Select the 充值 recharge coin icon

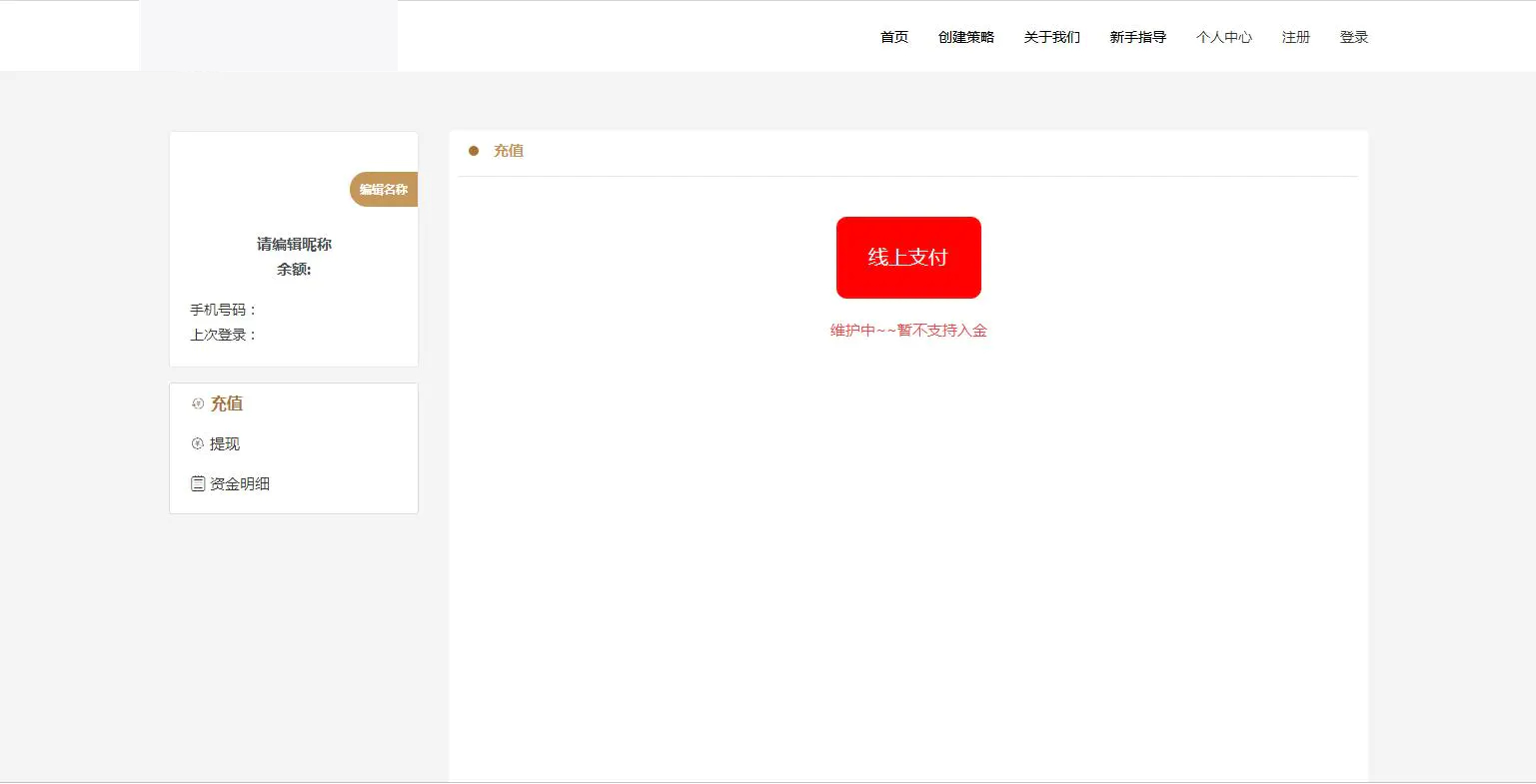click(x=198, y=403)
